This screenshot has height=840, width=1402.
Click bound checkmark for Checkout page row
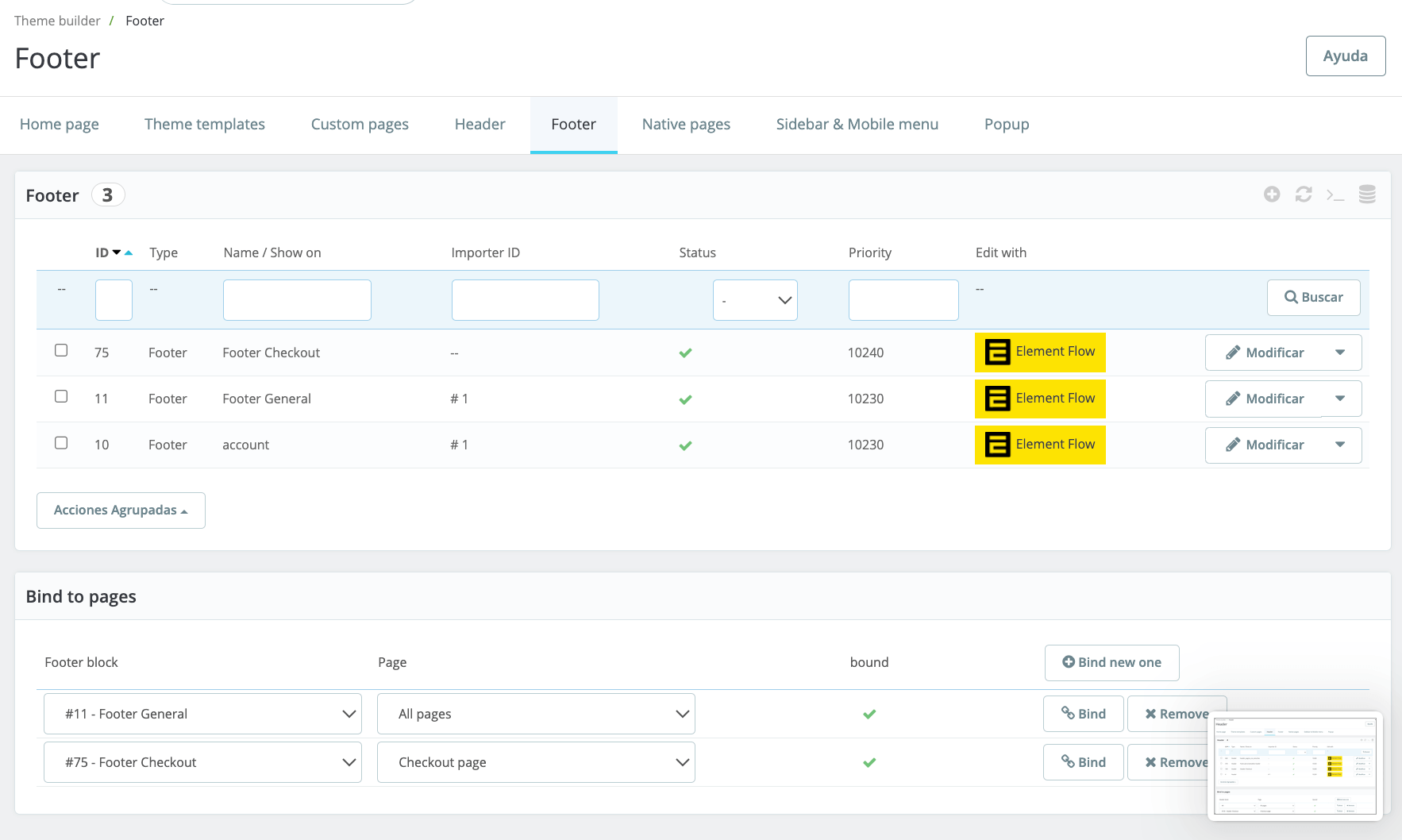(x=869, y=763)
